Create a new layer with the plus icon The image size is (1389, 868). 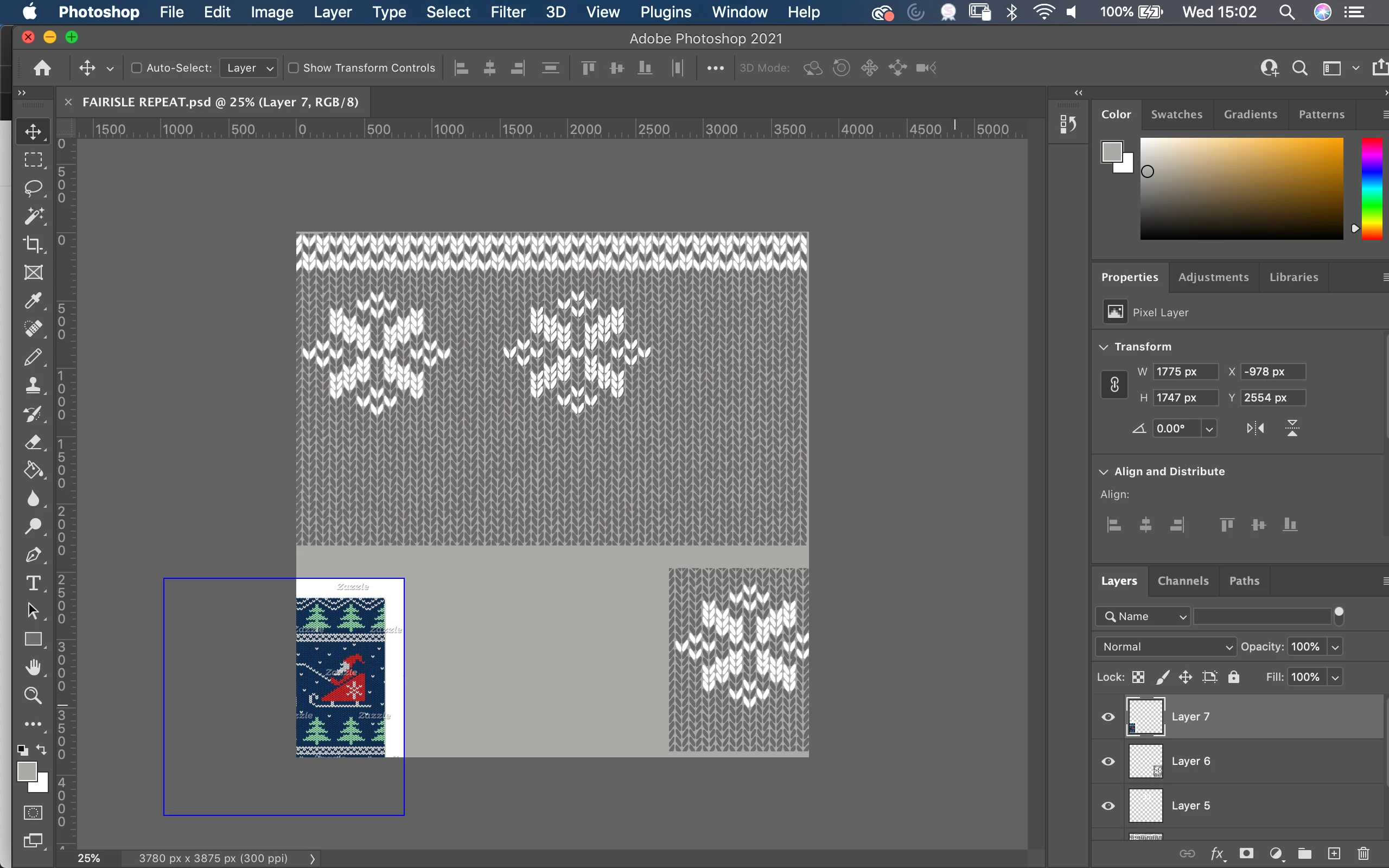[x=1335, y=854]
